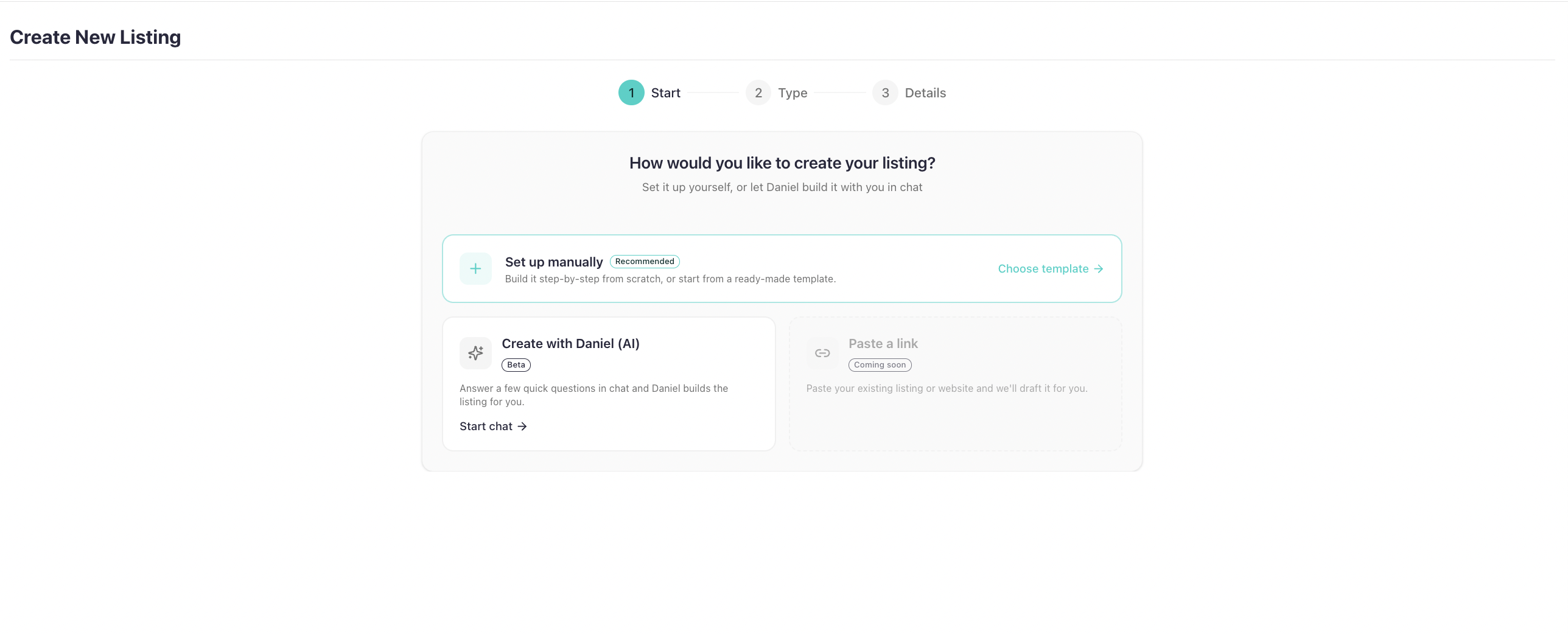The image size is (1568, 634).
Task: Click the chain link icon
Action: [822, 353]
